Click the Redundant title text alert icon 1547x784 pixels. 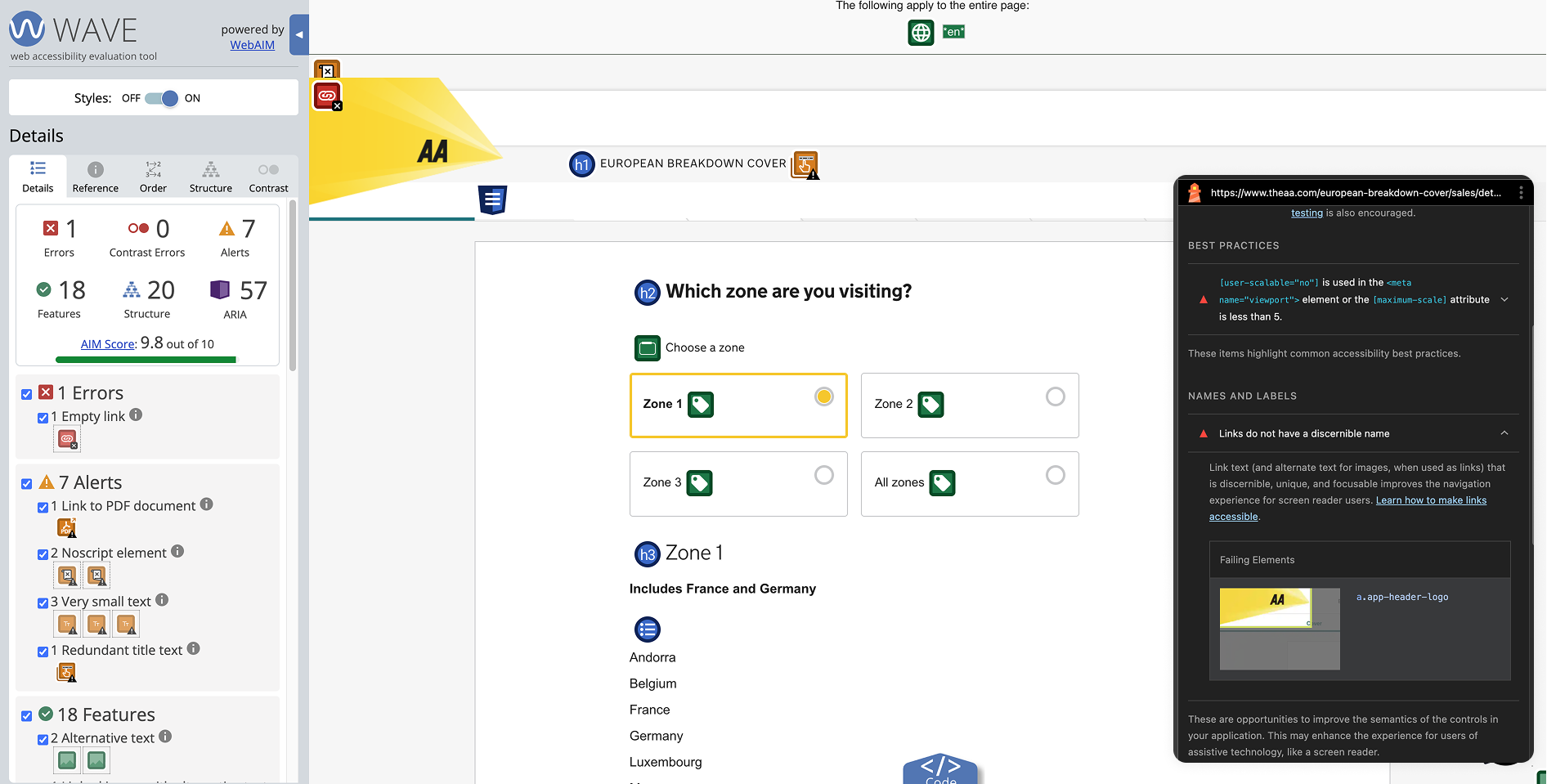[x=66, y=672]
